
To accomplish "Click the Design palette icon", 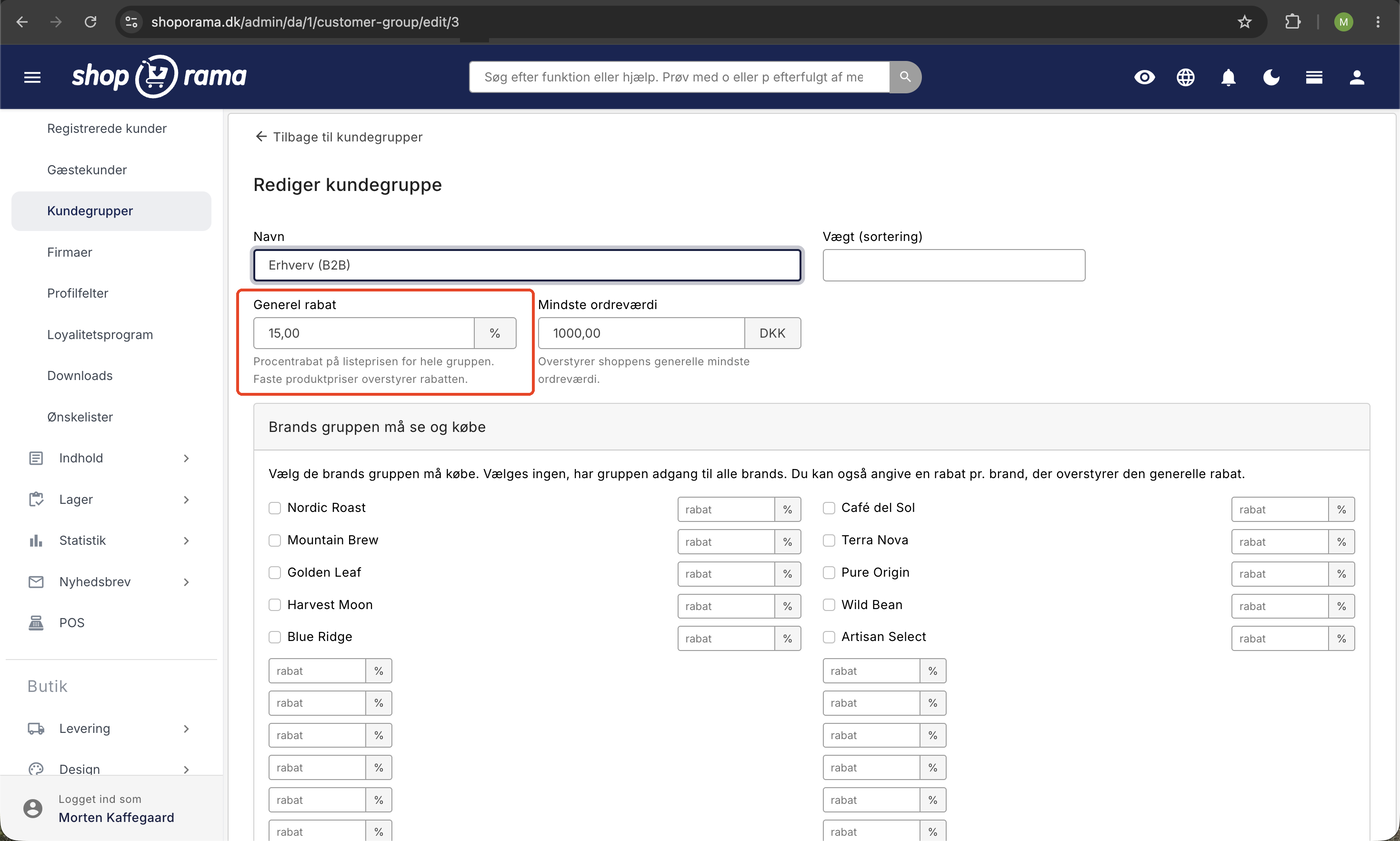I will click(x=36, y=769).
